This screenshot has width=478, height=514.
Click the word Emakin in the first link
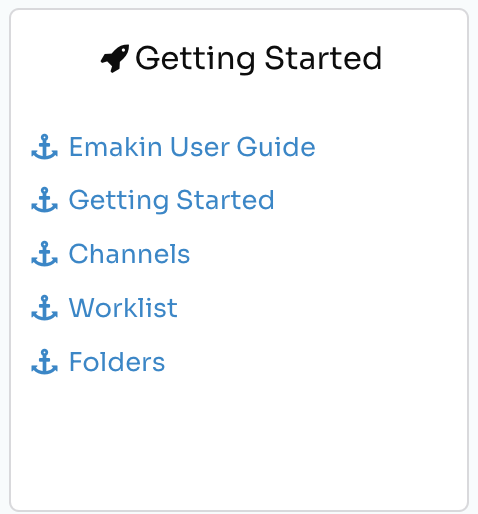coord(115,147)
